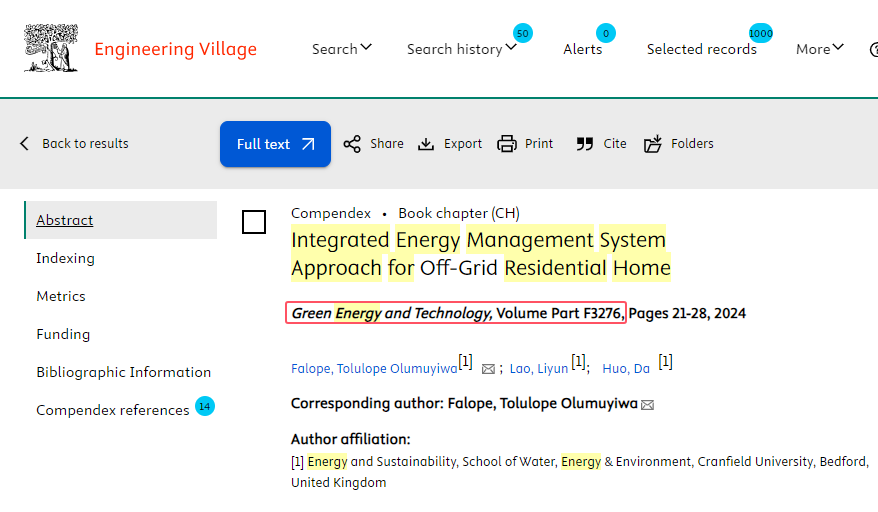
Task: Expand the More menu
Action: pyautogui.click(x=819, y=49)
